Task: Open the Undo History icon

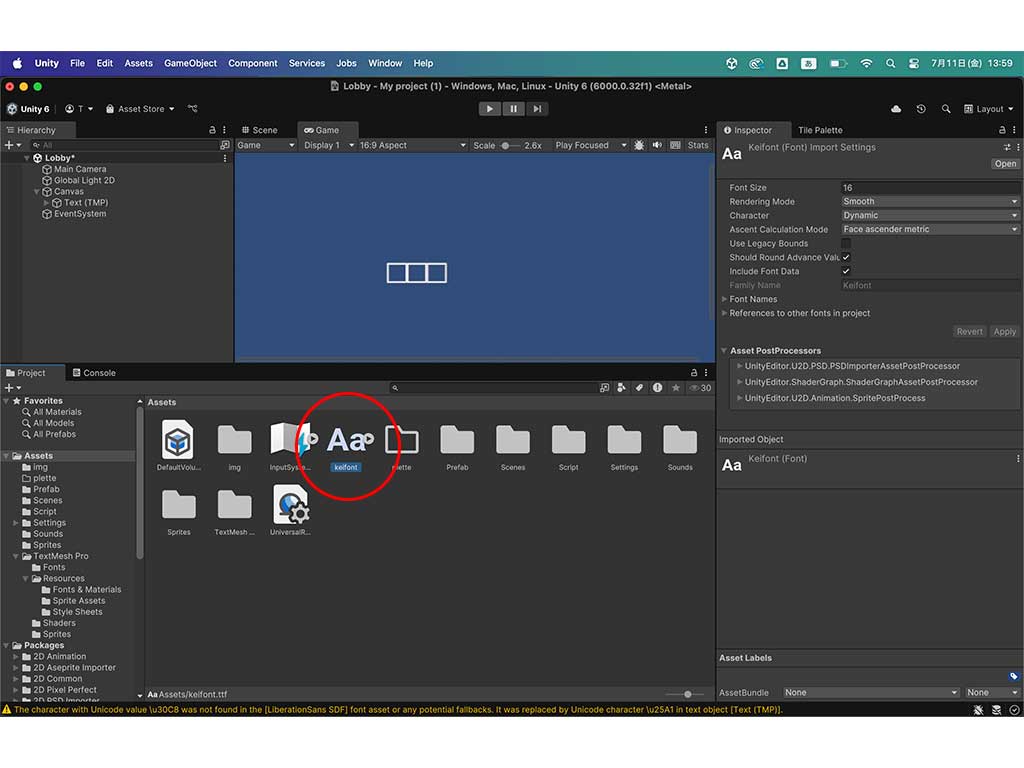Action: coord(920,109)
